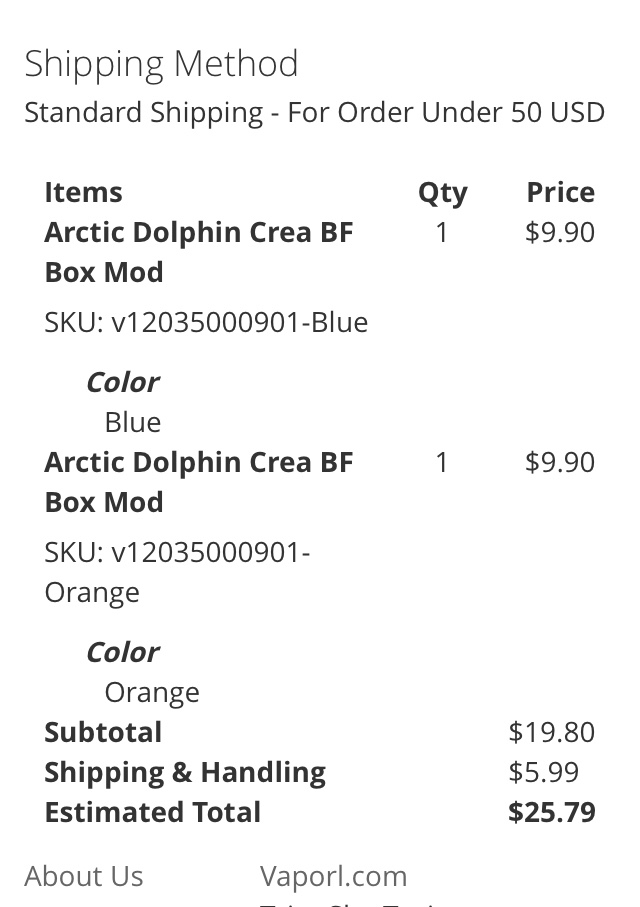This screenshot has height=907, width=640.
Task: Click the Shipping & Handling label
Action: coord(185,772)
